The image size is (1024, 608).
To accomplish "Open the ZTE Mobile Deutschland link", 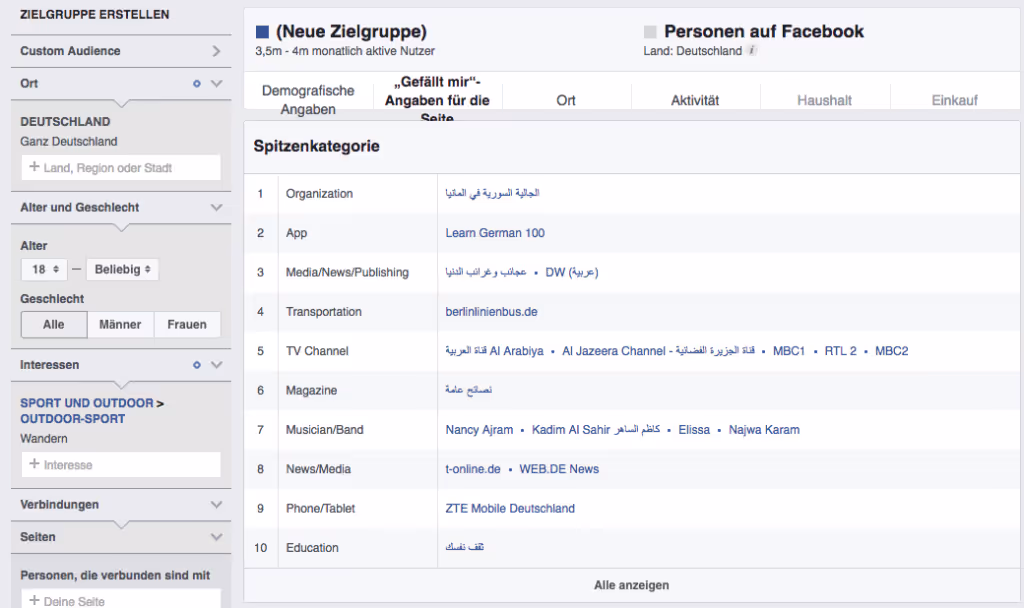I will pyautogui.click(x=510, y=508).
